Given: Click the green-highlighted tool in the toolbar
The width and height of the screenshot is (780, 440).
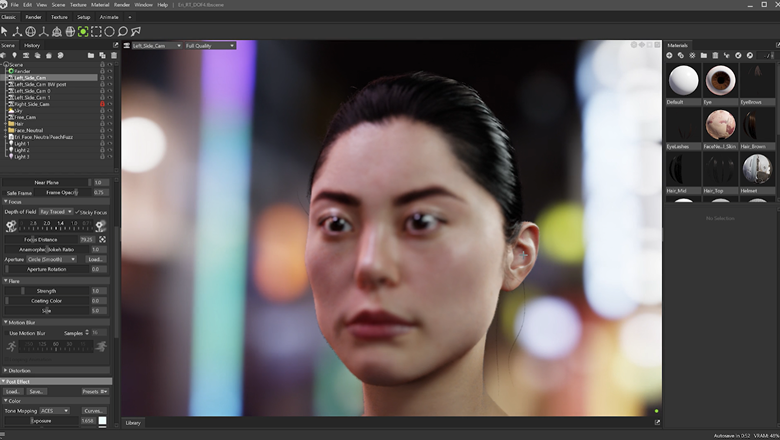Looking at the screenshot, I should [83, 31].
